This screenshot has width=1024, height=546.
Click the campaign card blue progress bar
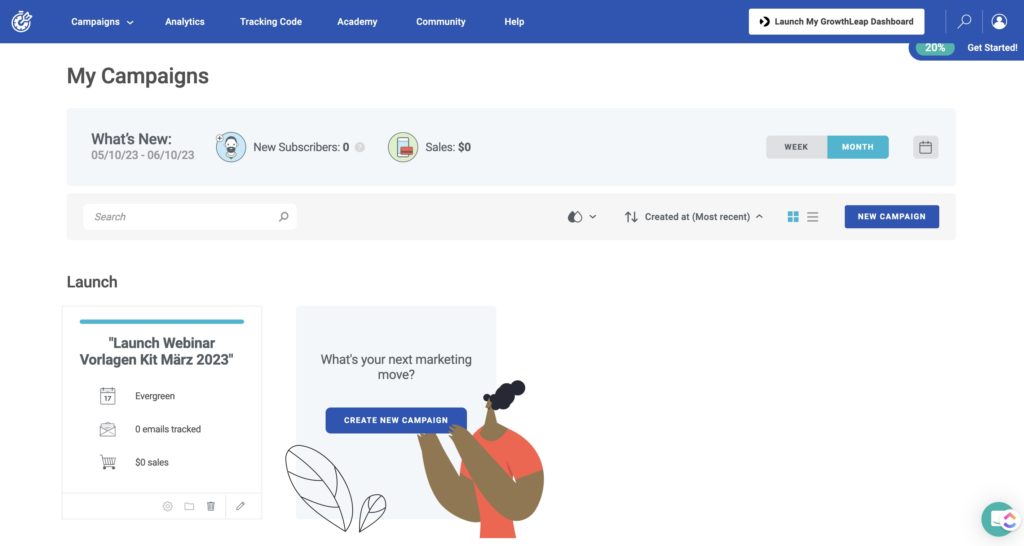pyautogui.click(x=161, y=321)
